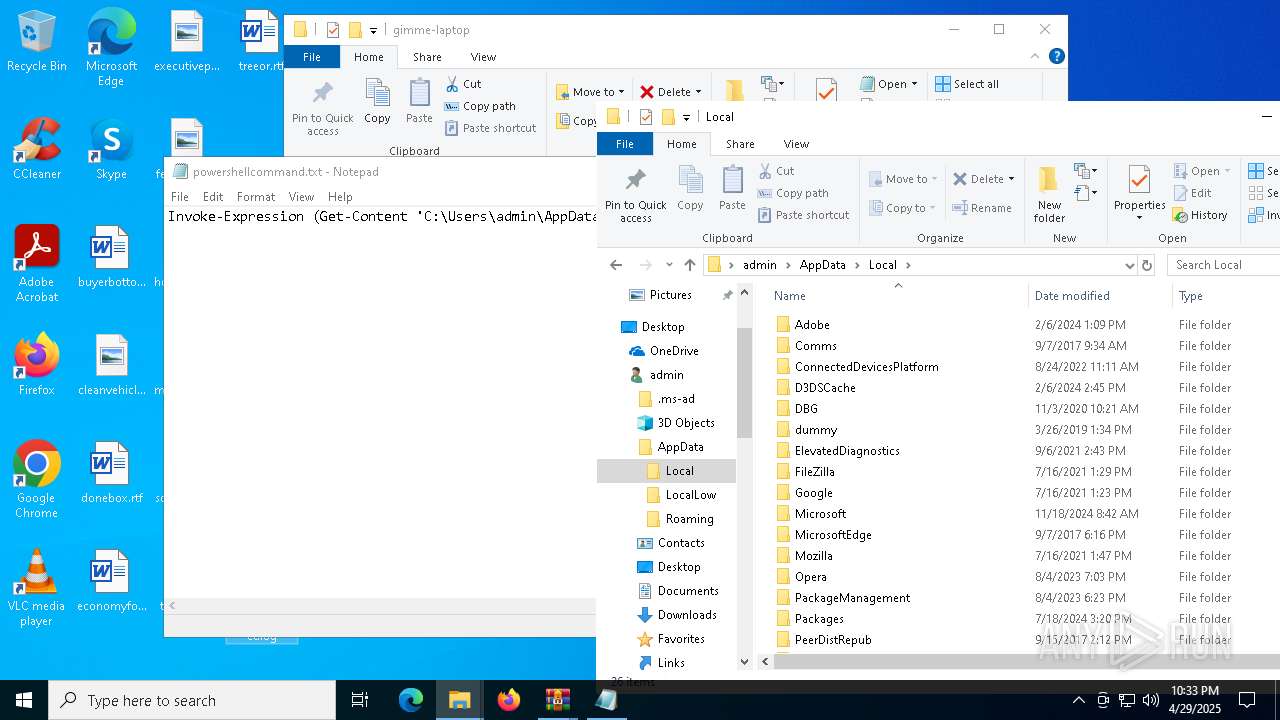Open Help menu in Notepad
Screen dimensions: 1280x720
click(x=340, y=197)
